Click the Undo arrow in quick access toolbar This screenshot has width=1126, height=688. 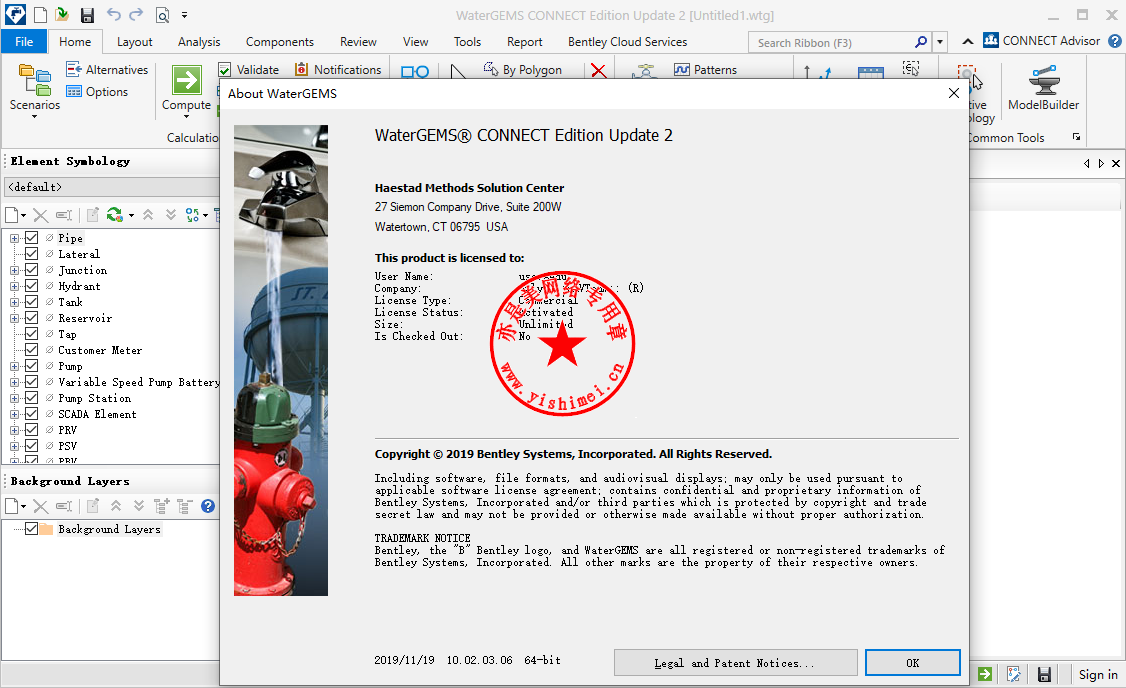coord(113,14)
